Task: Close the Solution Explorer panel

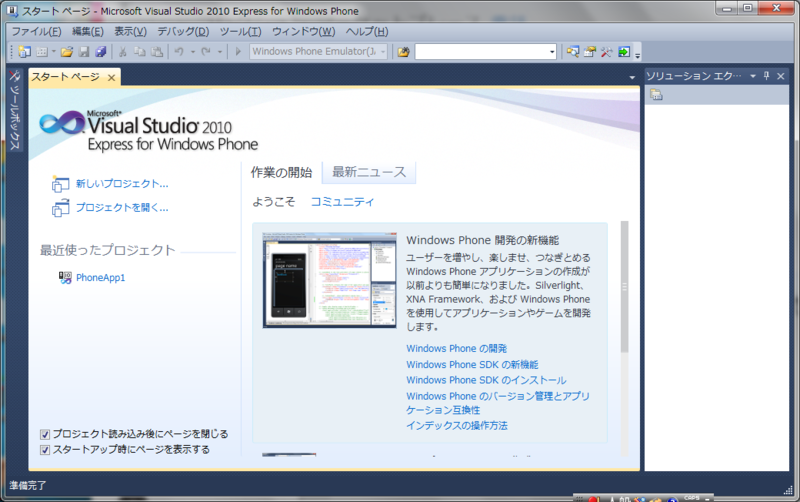Action: pos(781,76)
